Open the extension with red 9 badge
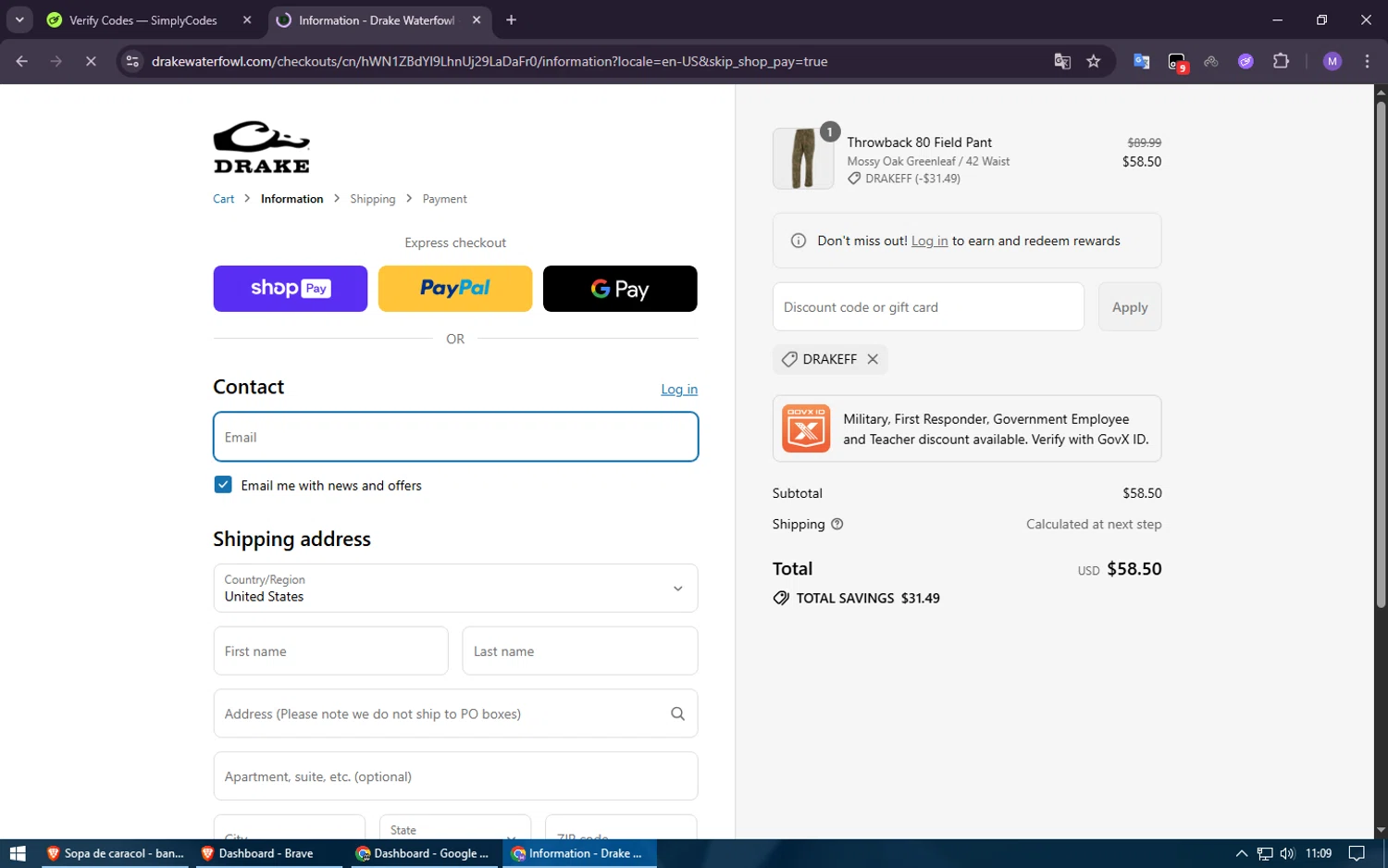1388x868 pixels. [x=1177, y=62]
